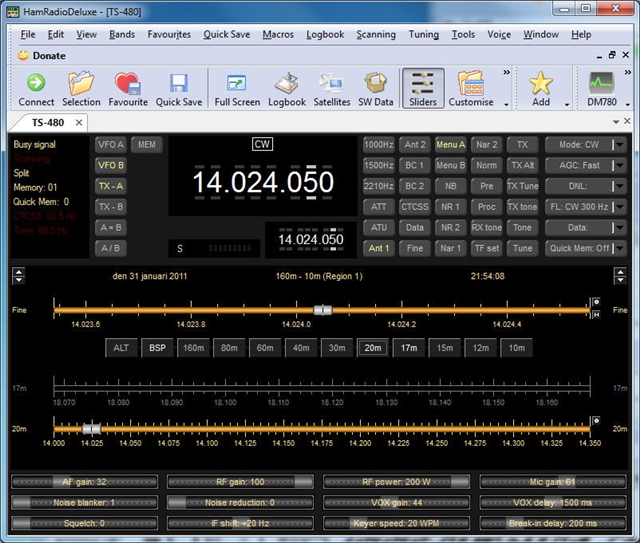
Task: Open the Data dropdown selector
Action: 620,227
